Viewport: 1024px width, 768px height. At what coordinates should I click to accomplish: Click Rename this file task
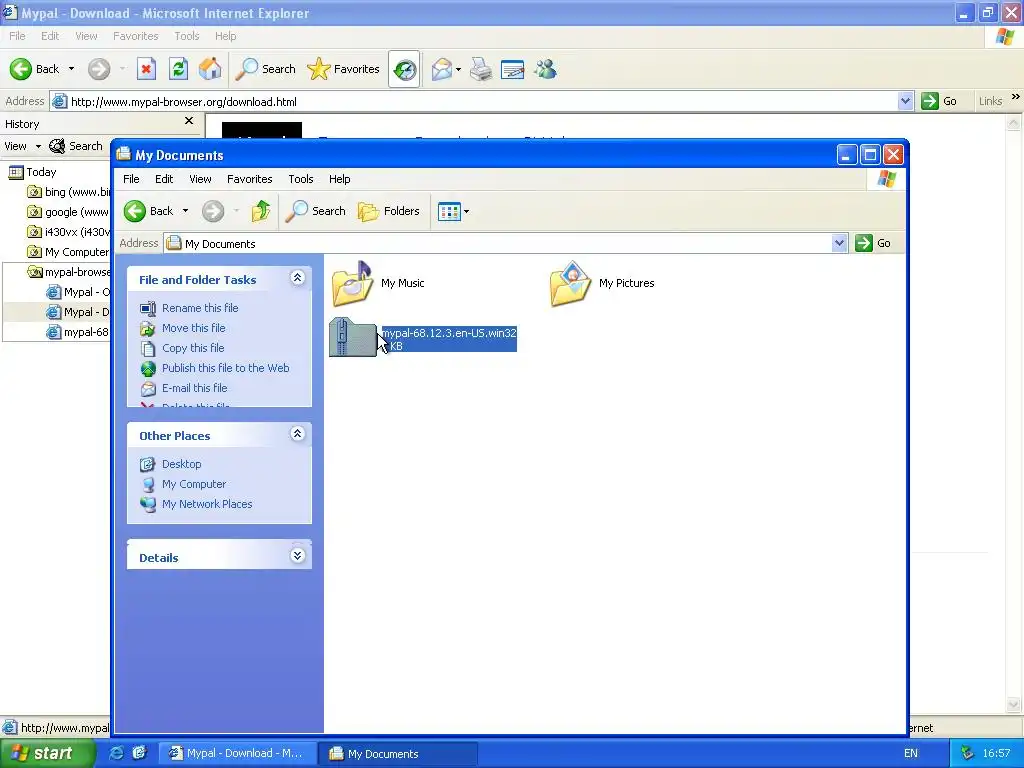point(200,308)
